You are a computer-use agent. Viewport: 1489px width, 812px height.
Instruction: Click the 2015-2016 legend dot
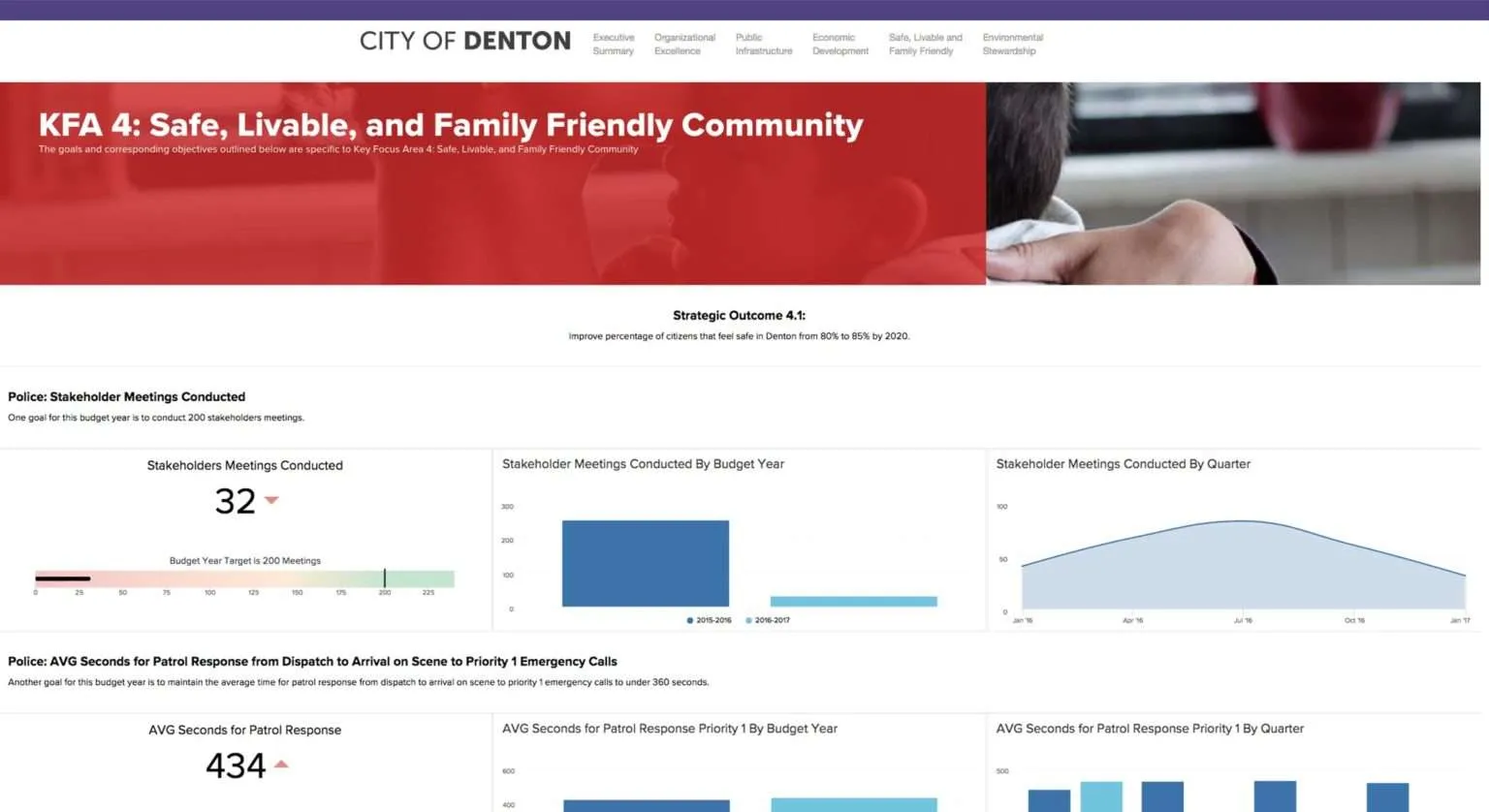689,620
